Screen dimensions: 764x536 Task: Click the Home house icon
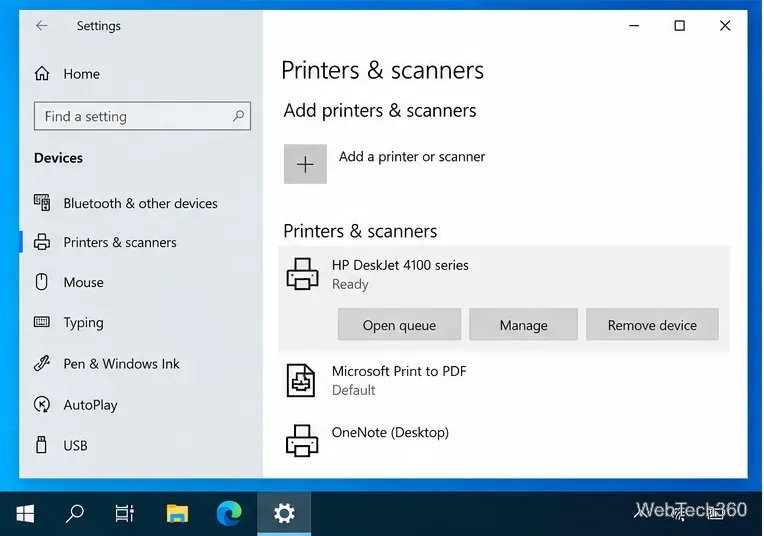tap(42, 74)
